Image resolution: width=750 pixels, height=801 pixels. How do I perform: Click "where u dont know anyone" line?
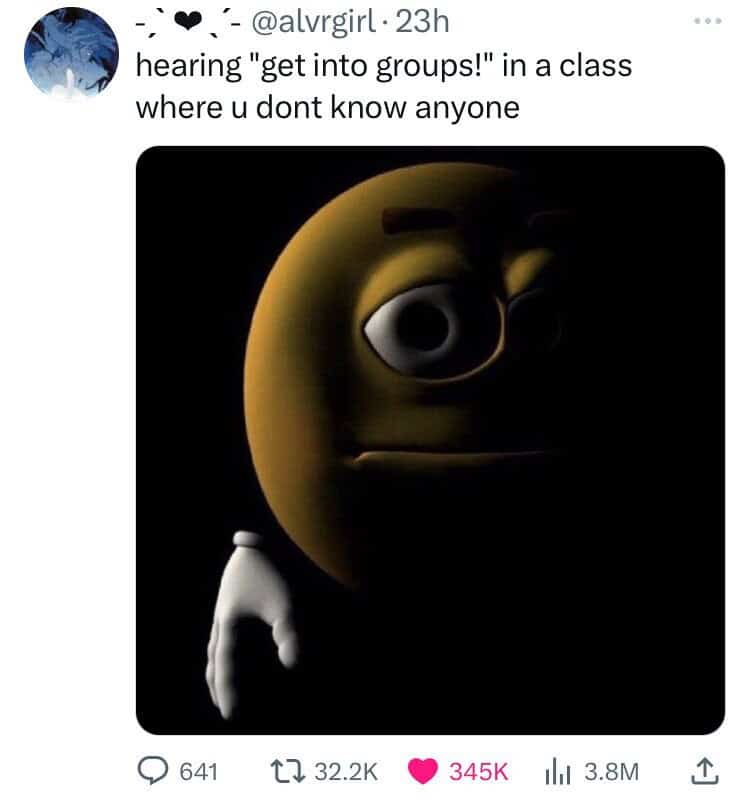327,108
